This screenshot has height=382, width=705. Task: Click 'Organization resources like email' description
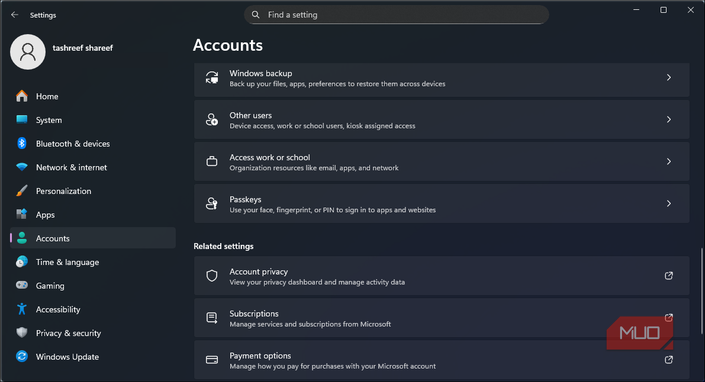click(314, 168)
